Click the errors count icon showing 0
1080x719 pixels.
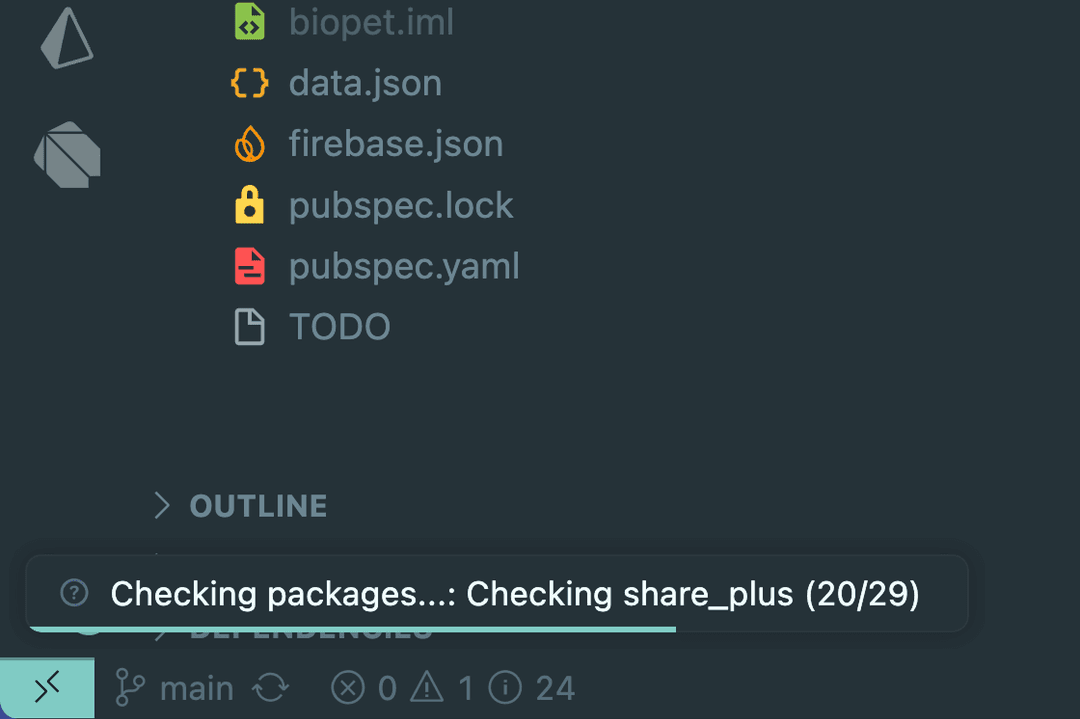pyautogui.click(x=348, y=688)
